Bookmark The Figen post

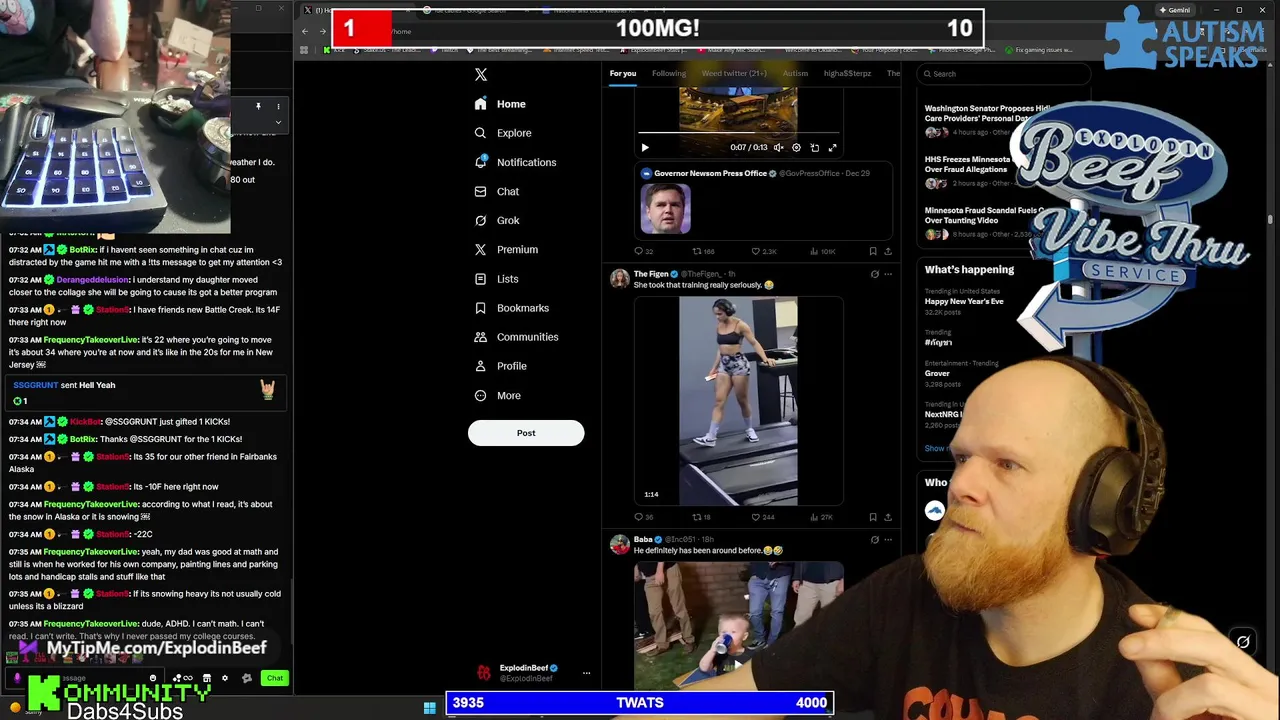(x=873, y=517)
